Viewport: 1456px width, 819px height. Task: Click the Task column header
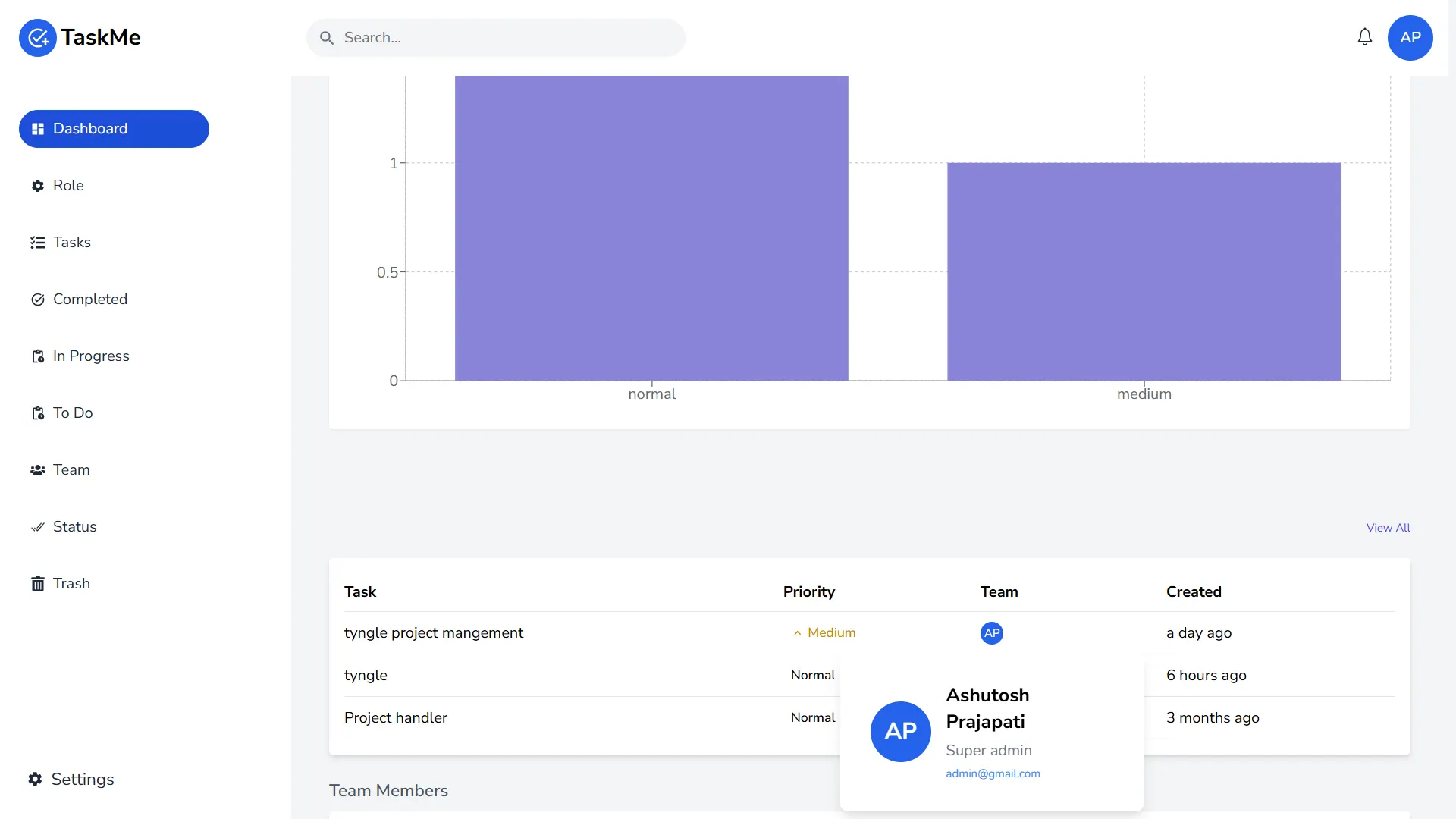(360, 592)
